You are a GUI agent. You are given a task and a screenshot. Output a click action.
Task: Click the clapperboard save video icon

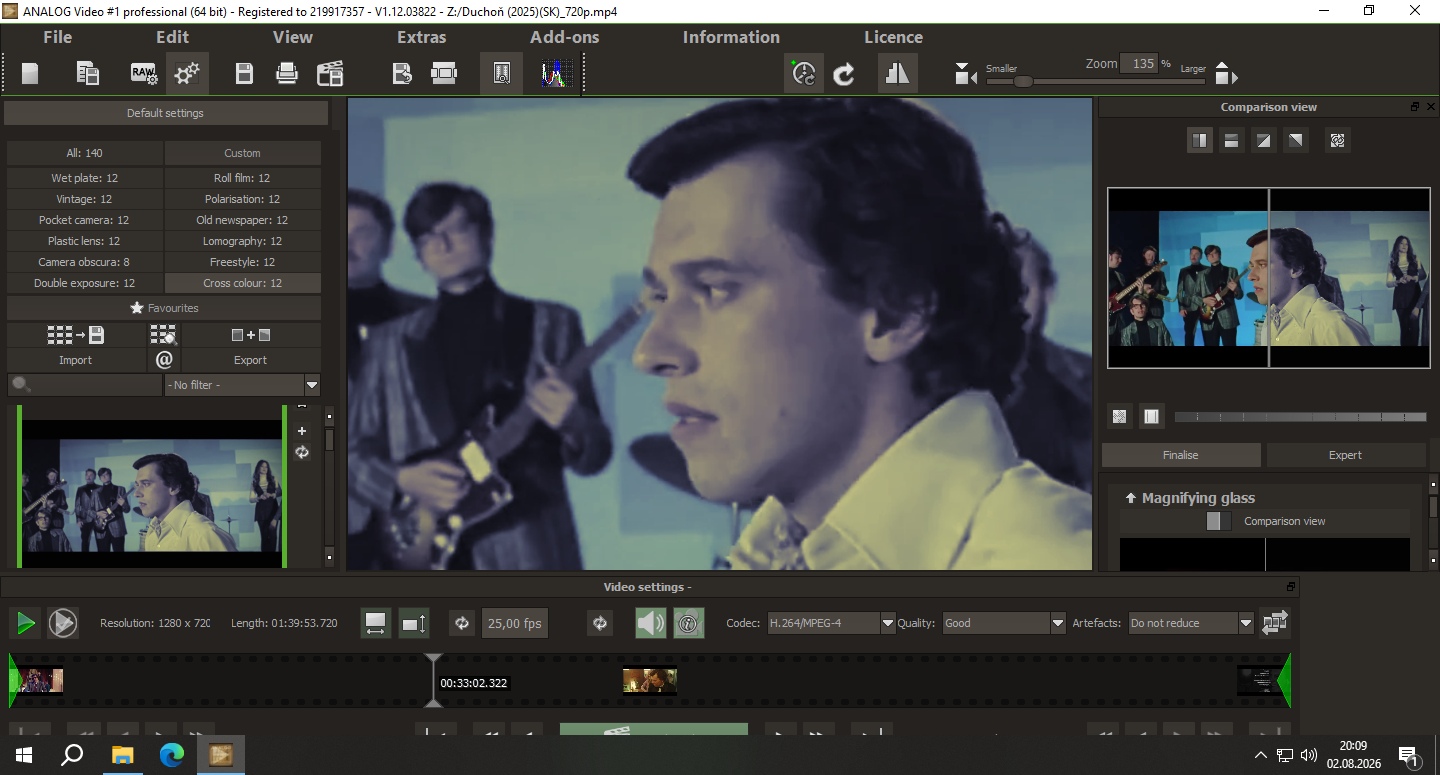click(330, 73)
